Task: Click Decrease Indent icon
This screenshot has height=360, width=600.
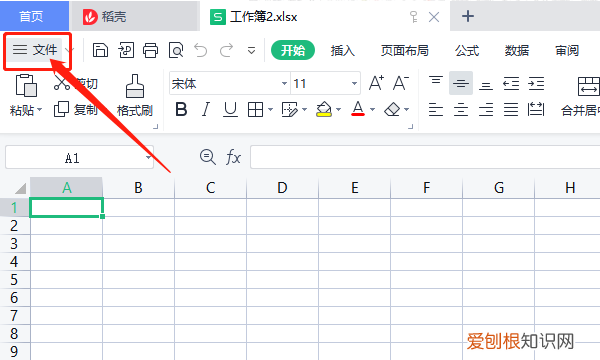Action: 511,83
